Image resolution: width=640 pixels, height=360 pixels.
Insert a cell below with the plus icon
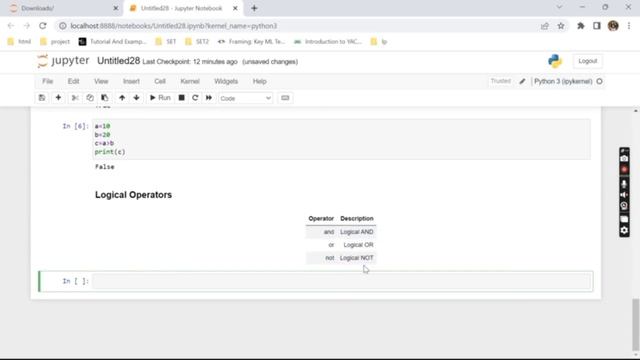58,98
